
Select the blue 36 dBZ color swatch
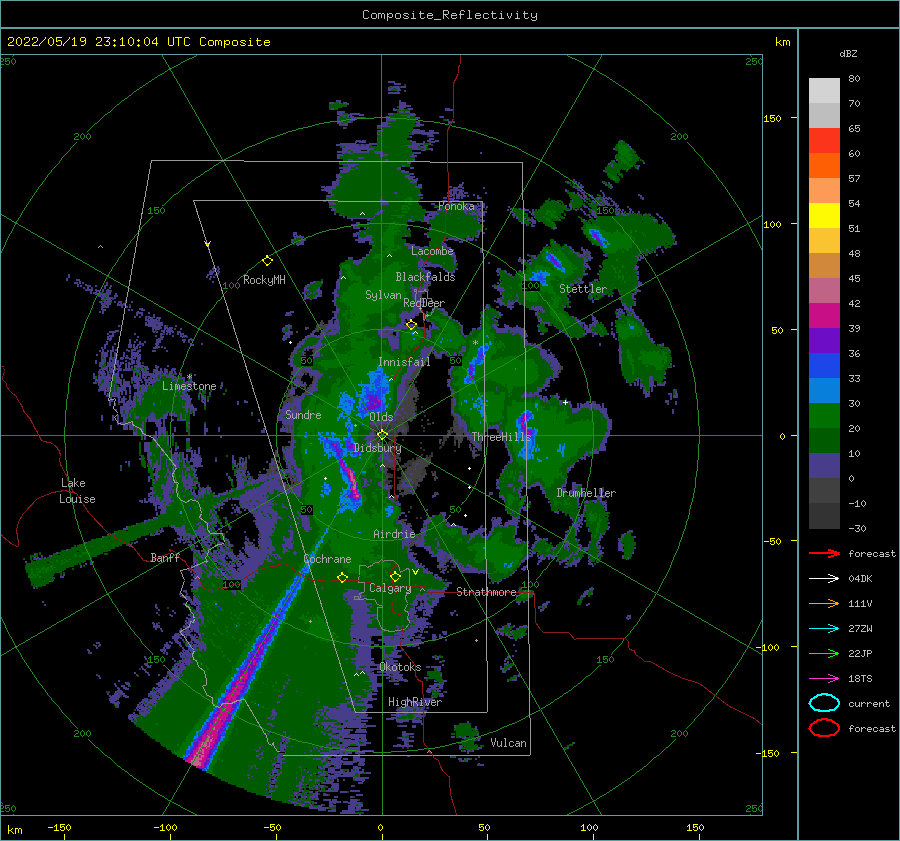point(824,365)
